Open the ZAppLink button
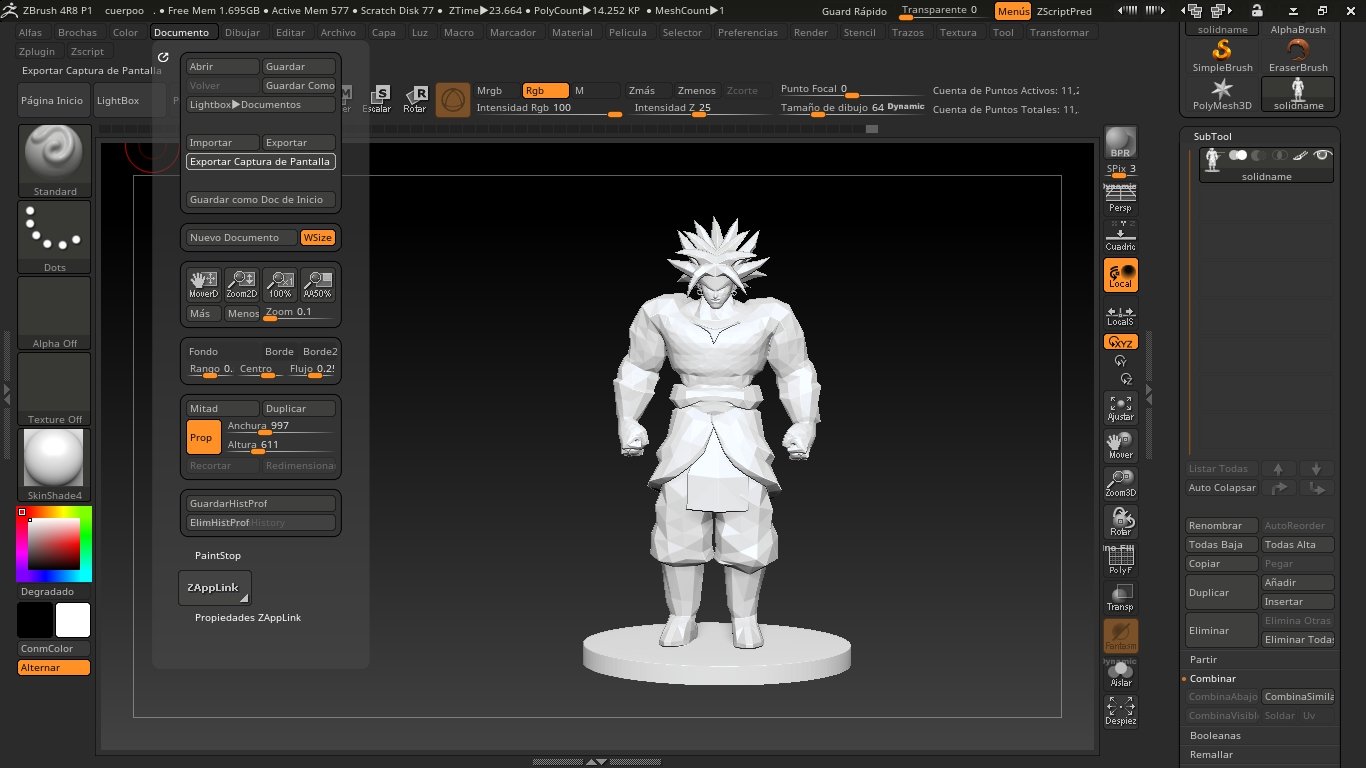 [215, 588]
